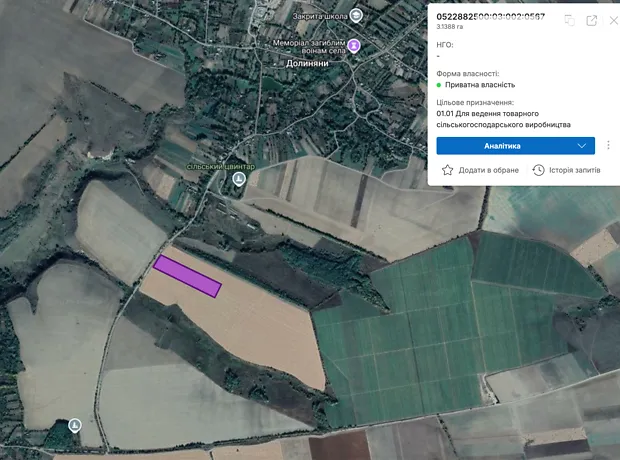Screen dimensions: 620x460
Task: Select the purple highlighted land parcel
Action: pyautogui.click(x=187, y=276)
